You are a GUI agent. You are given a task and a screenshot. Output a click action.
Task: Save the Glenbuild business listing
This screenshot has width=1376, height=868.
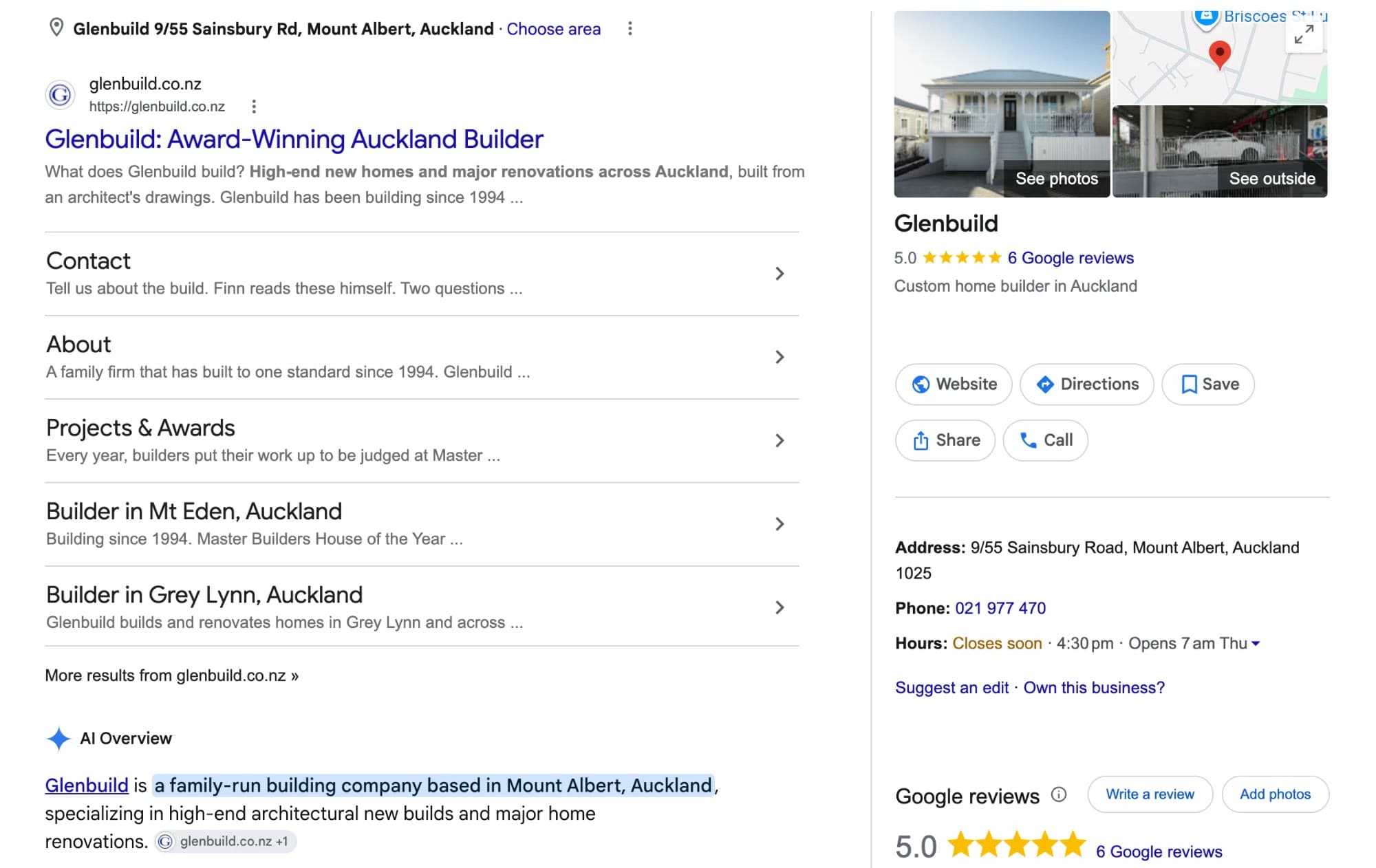pyautogui.click(x=1208, y=384)
